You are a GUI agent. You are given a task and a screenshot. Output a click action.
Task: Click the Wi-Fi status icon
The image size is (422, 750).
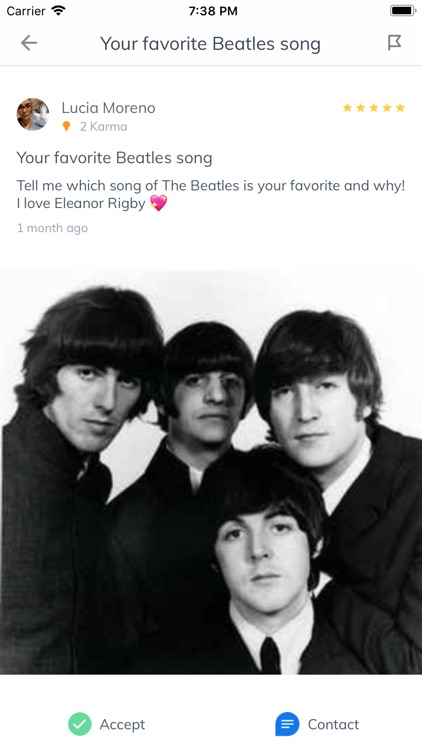58,11
